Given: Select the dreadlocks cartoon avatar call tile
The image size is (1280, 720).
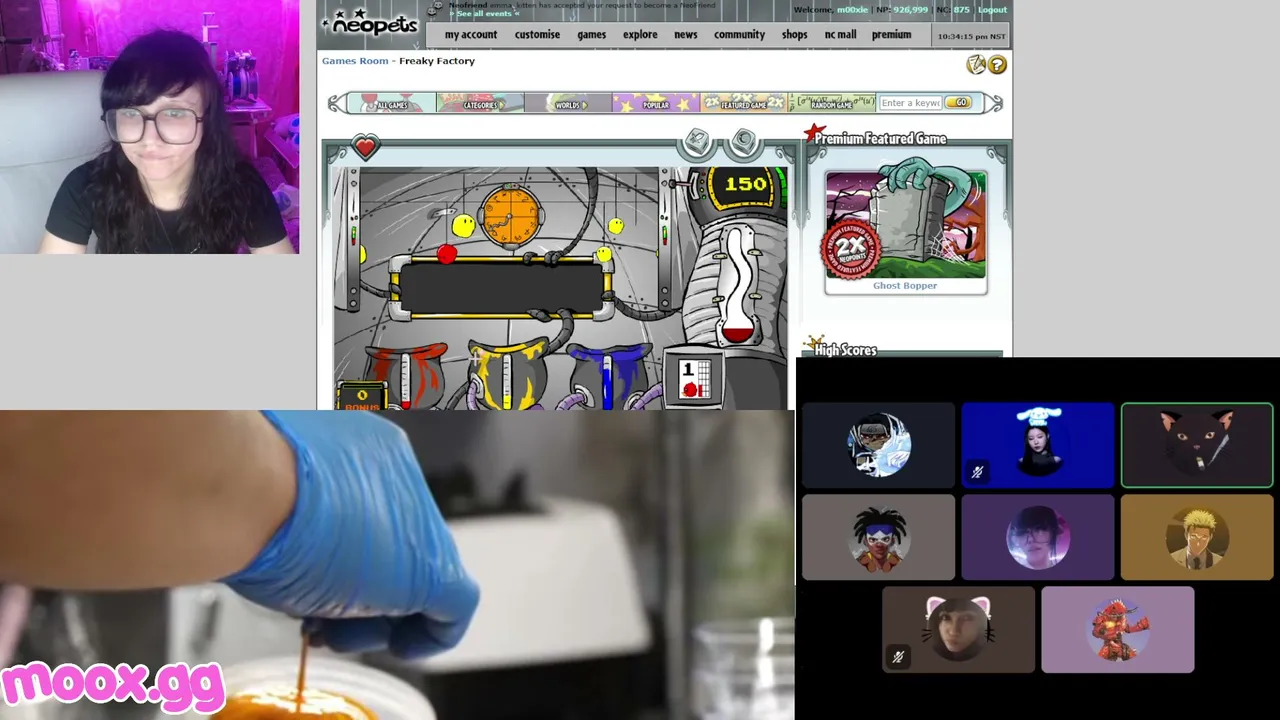Looking at the screenshot, I should point(878,538).
